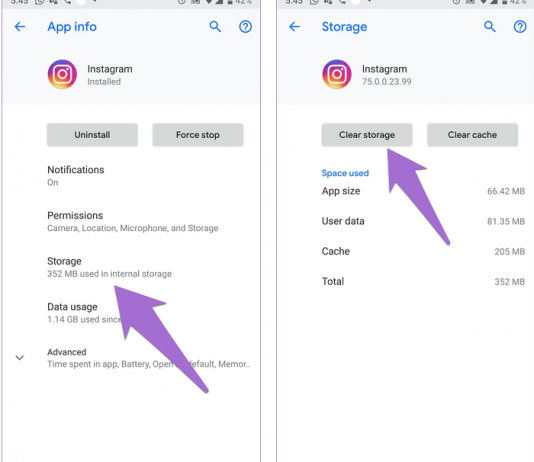Image resolution: width=534 pixels, height=462 pixels.
Task: Tap the Instagram icon in App info
Action: (62, 74)
